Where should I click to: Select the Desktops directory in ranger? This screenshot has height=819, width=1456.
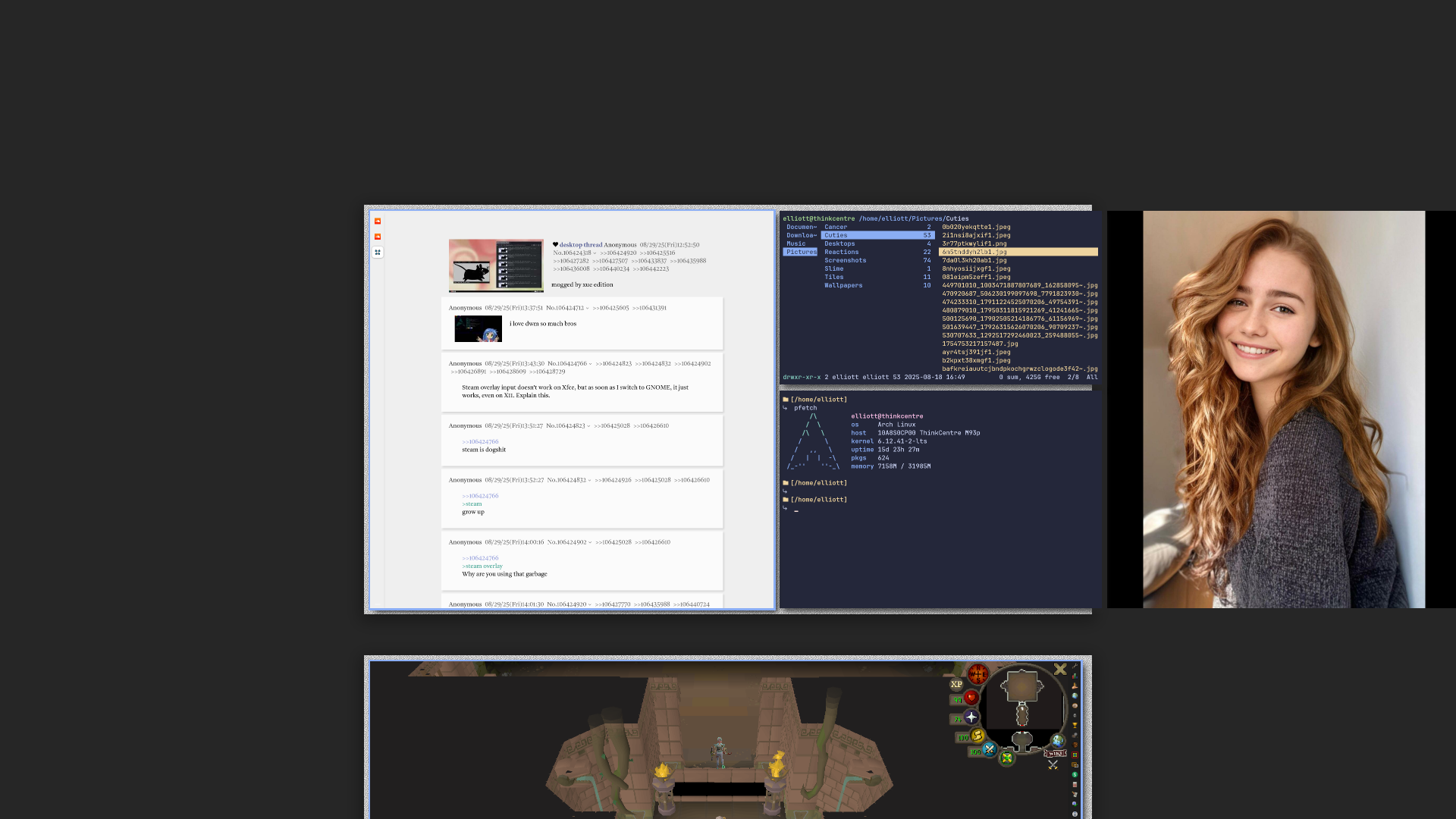coord(877,243)
